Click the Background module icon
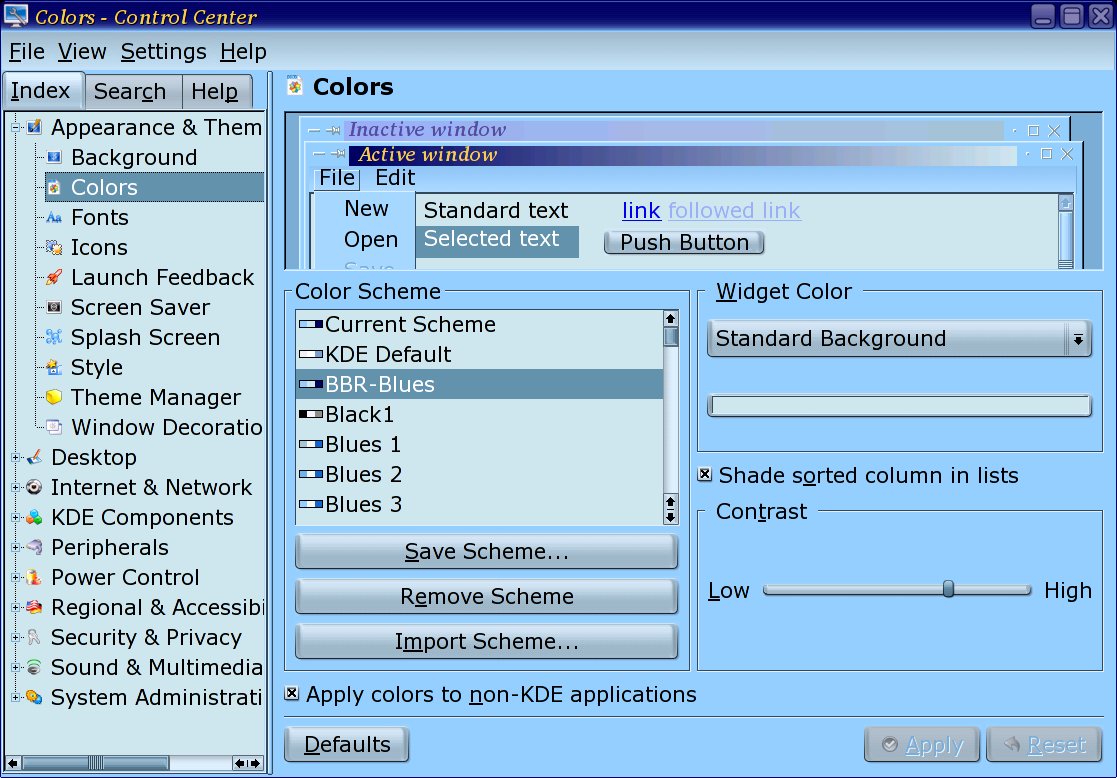The height and width of the screenshot is (778, 1117). (x=54, y=157)
